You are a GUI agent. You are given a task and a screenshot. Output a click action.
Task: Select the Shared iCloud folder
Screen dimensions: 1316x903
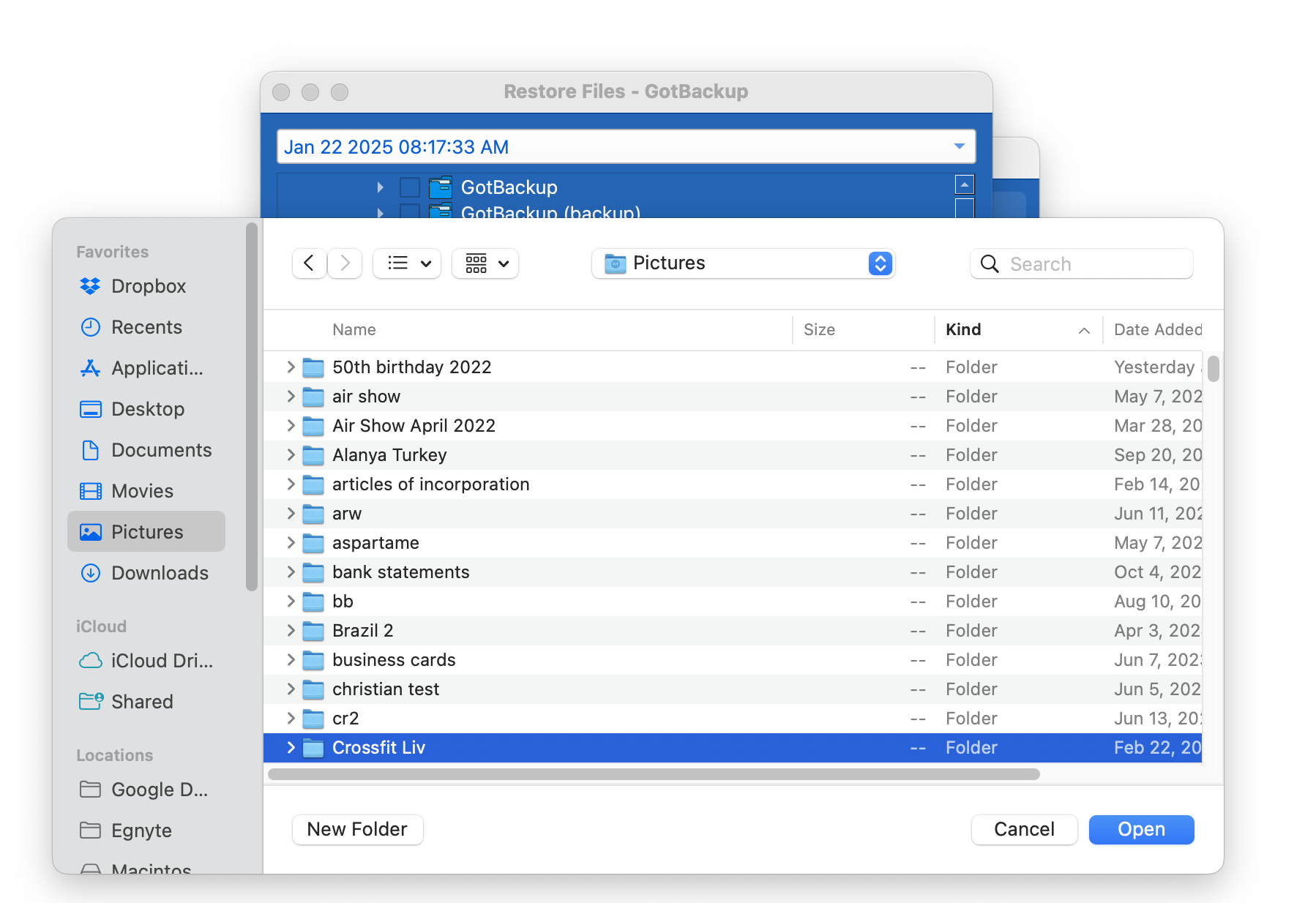coord(146,702)
